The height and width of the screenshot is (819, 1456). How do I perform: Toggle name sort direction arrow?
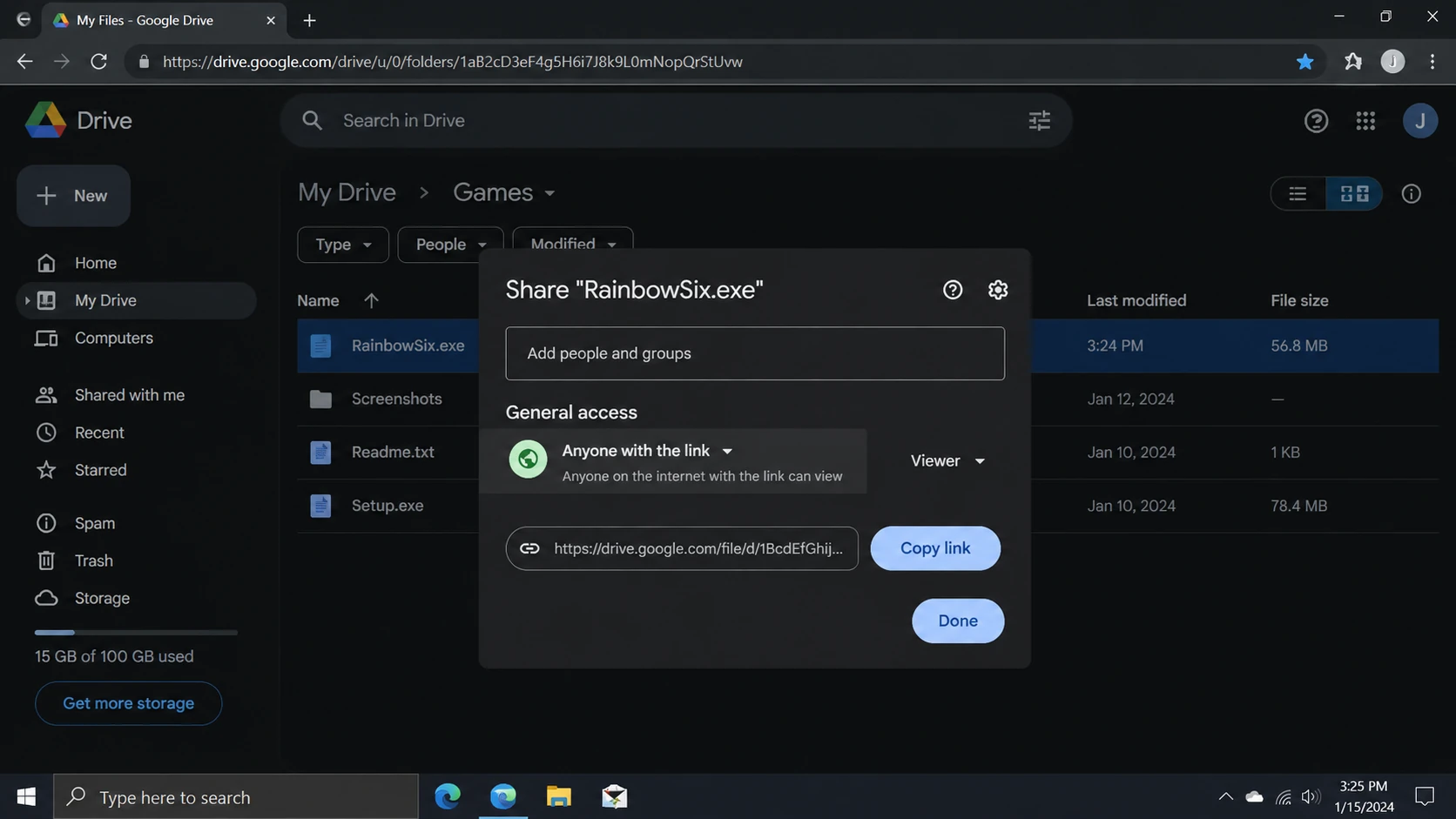coord(371,300)
